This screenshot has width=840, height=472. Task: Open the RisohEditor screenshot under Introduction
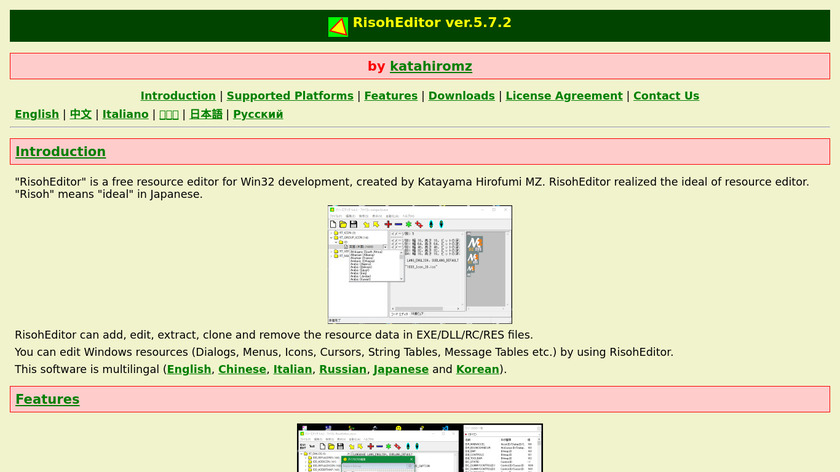click(419, 264)
